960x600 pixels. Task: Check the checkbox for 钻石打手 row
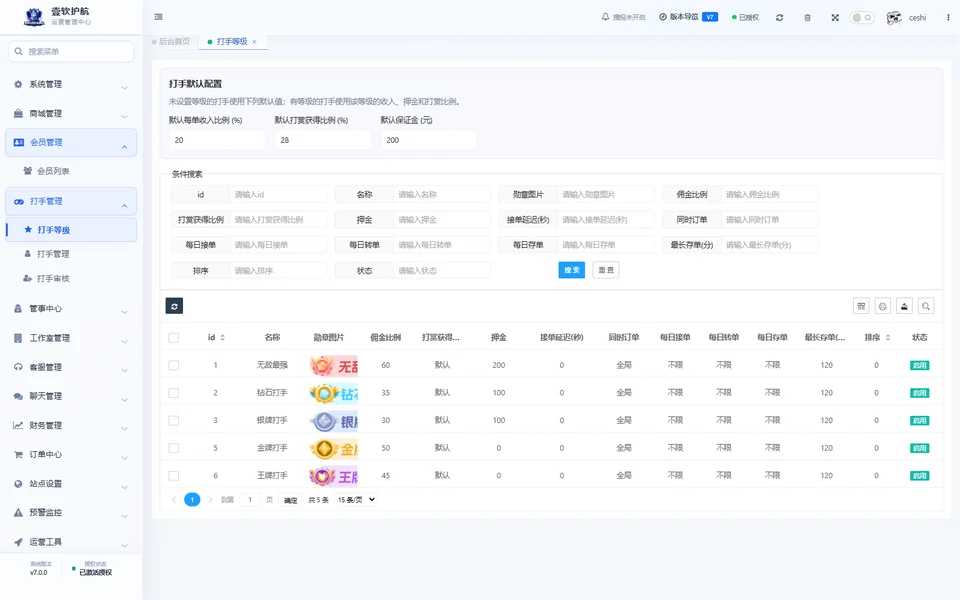(x=174, y=393)
